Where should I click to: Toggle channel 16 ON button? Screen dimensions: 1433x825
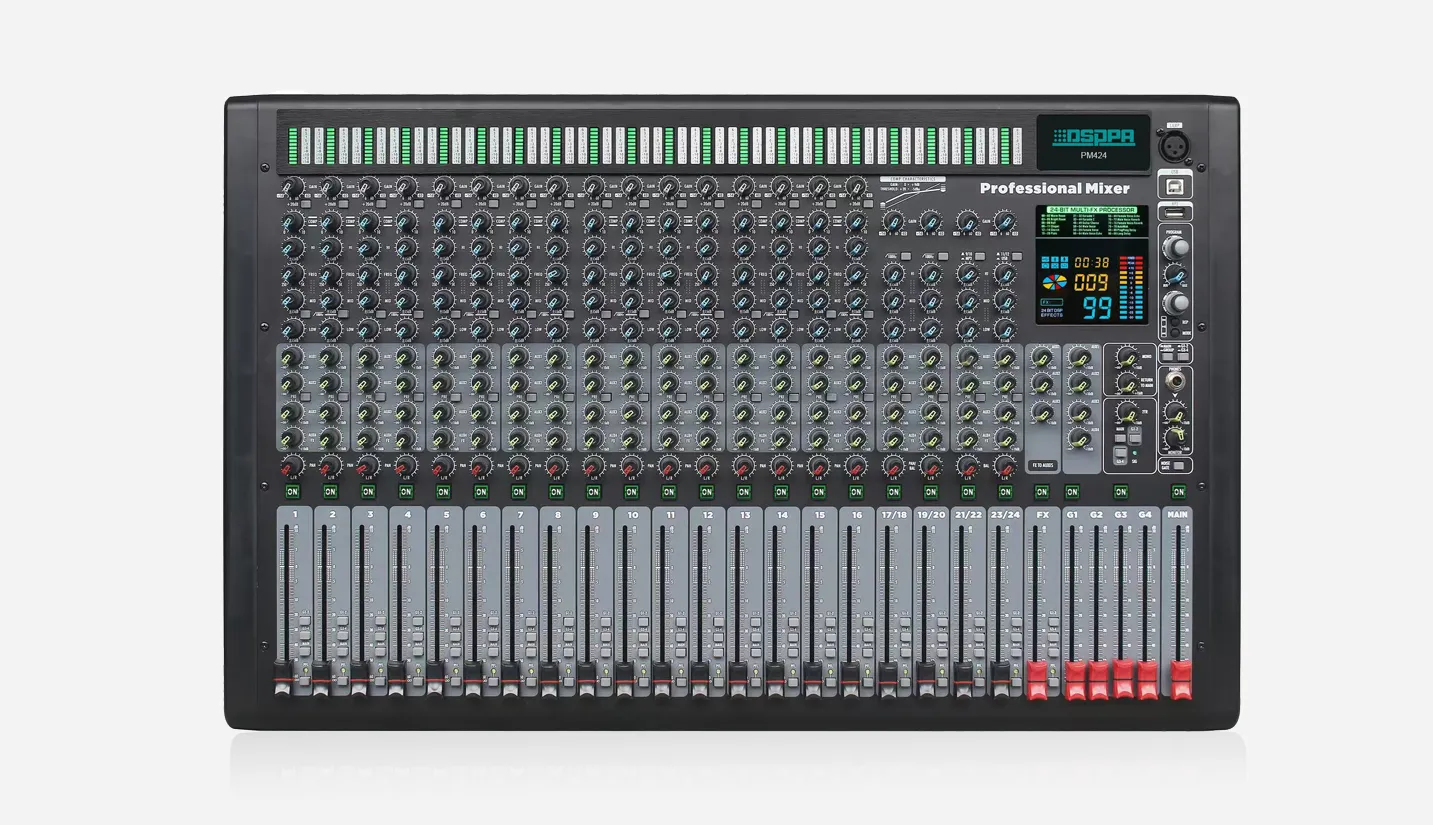[855, 491]
